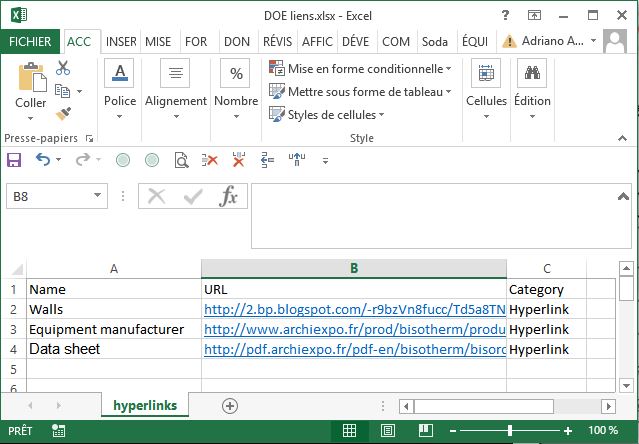Click the Cut scissors icon
Image resolution: width=639 pixels, height=444 pixels.
click(63, 68)
